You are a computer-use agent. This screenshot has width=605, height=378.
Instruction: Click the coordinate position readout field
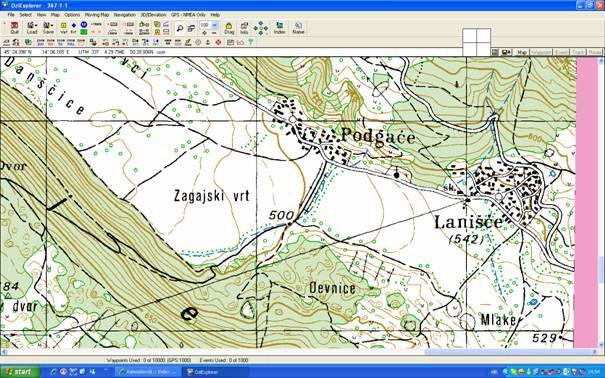click(x=84, y=52)
